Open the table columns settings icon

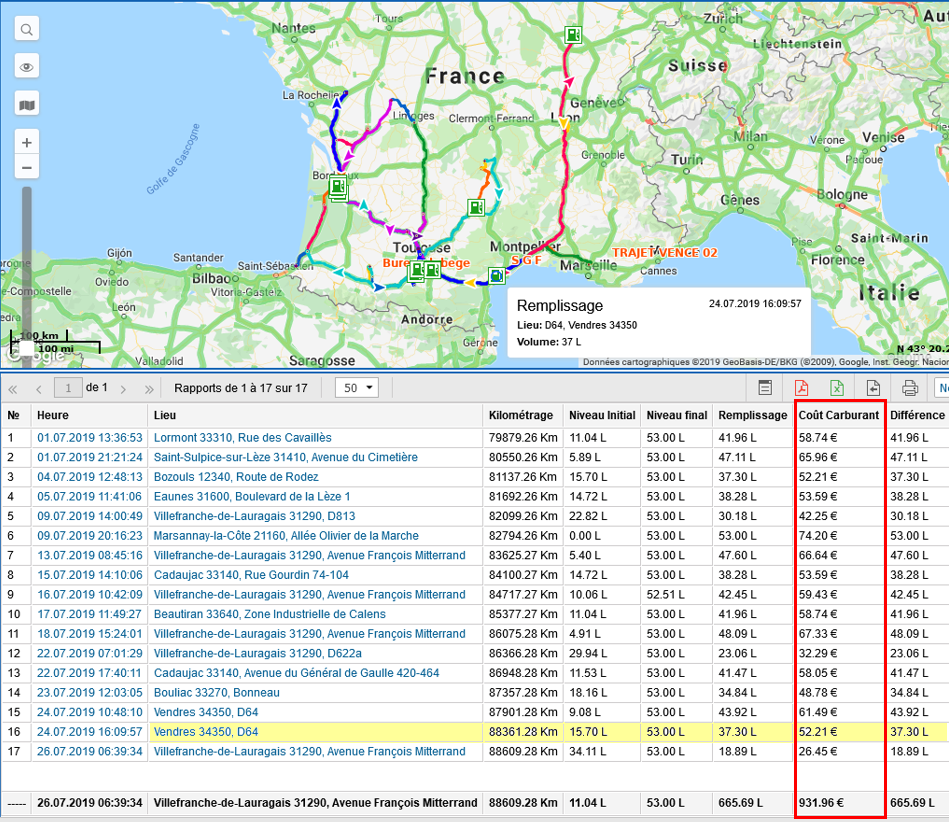[x=765, y=388]
